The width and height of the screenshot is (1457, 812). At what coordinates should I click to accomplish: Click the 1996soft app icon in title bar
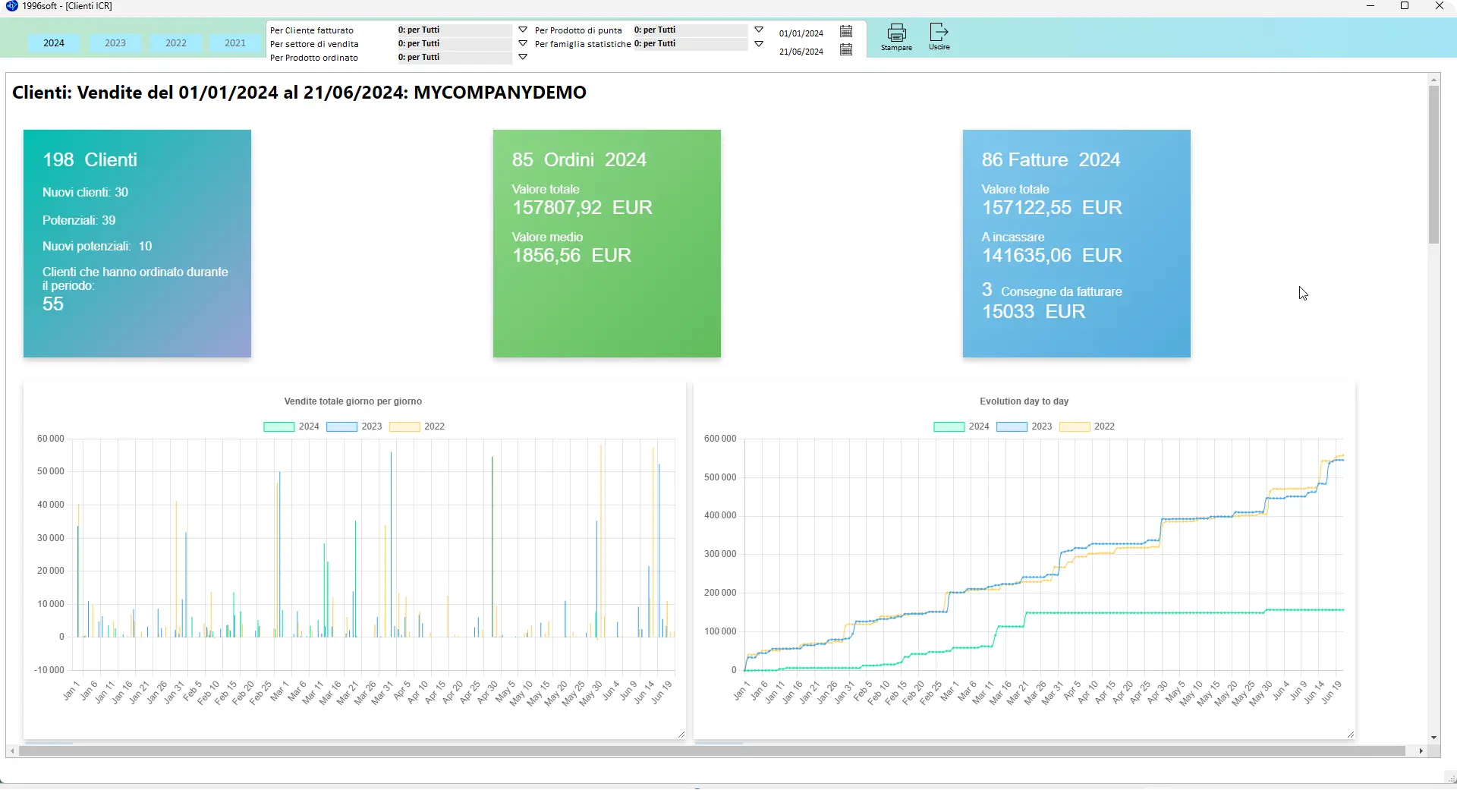(x=12, y=6)
